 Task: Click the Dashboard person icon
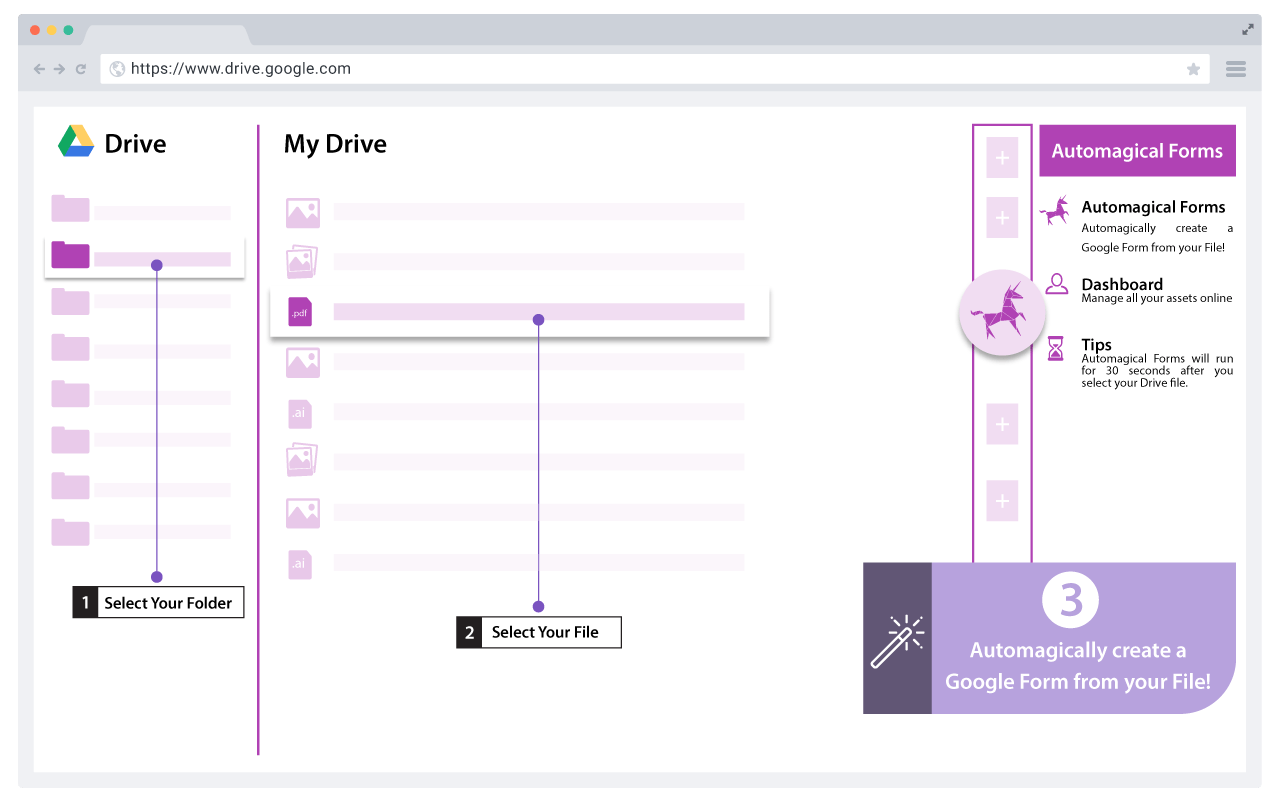[x=1056, y=284]
